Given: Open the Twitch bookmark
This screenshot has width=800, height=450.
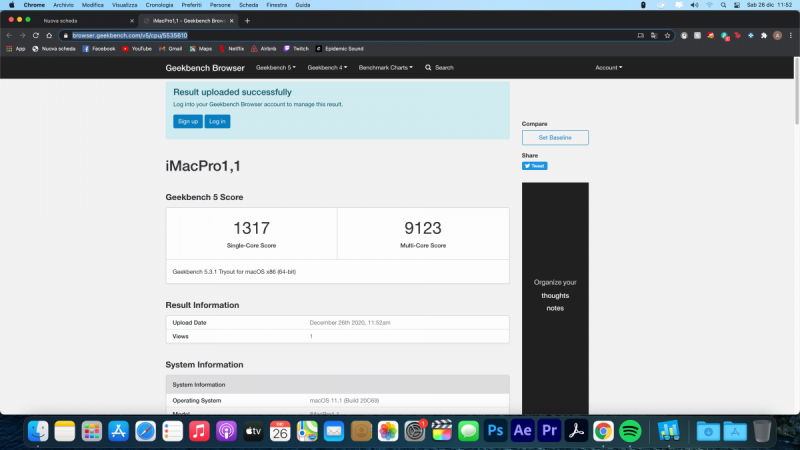Looking at the screenshot, I should pos(296,49).
